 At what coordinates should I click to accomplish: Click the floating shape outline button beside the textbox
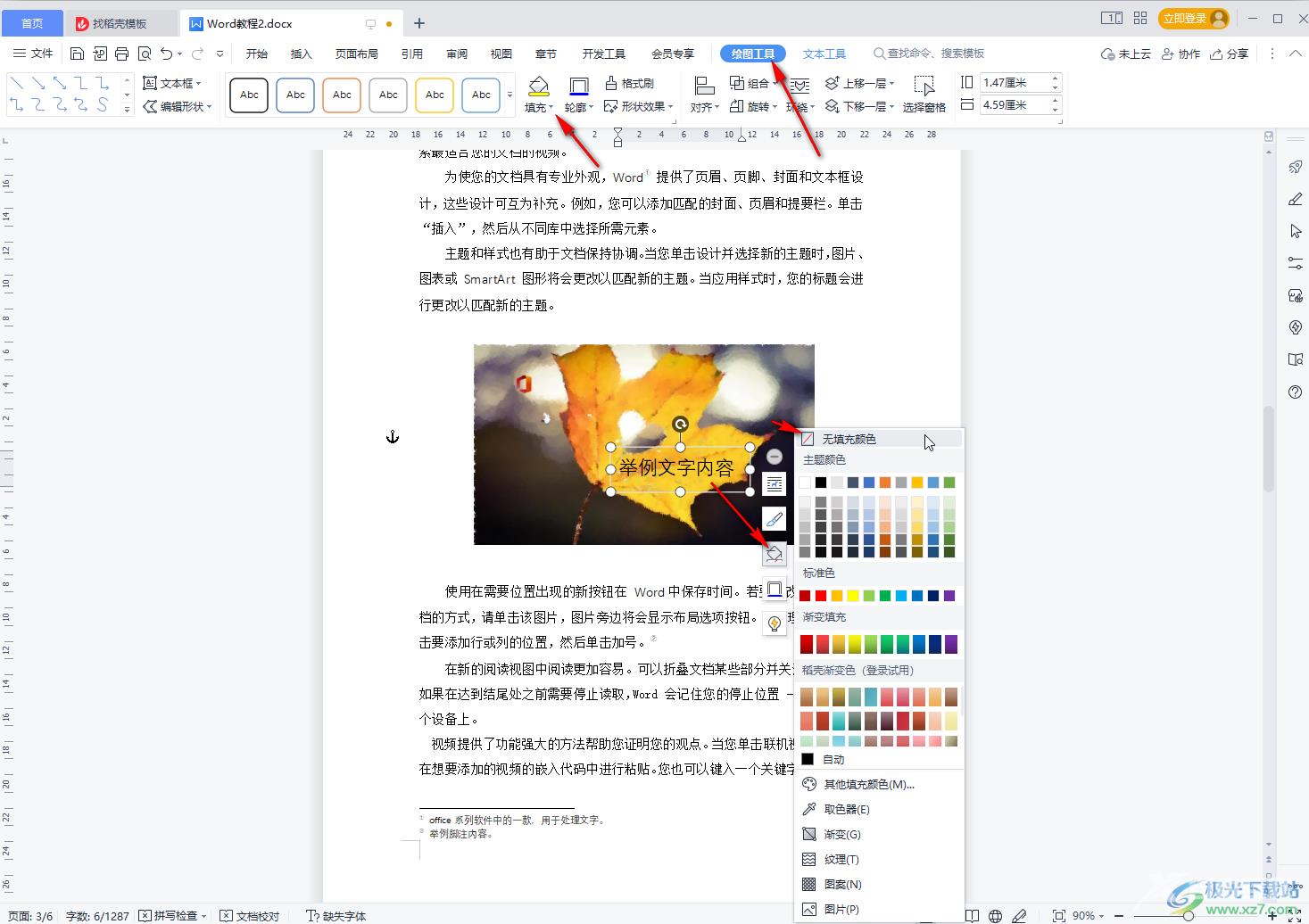[775, 589]
